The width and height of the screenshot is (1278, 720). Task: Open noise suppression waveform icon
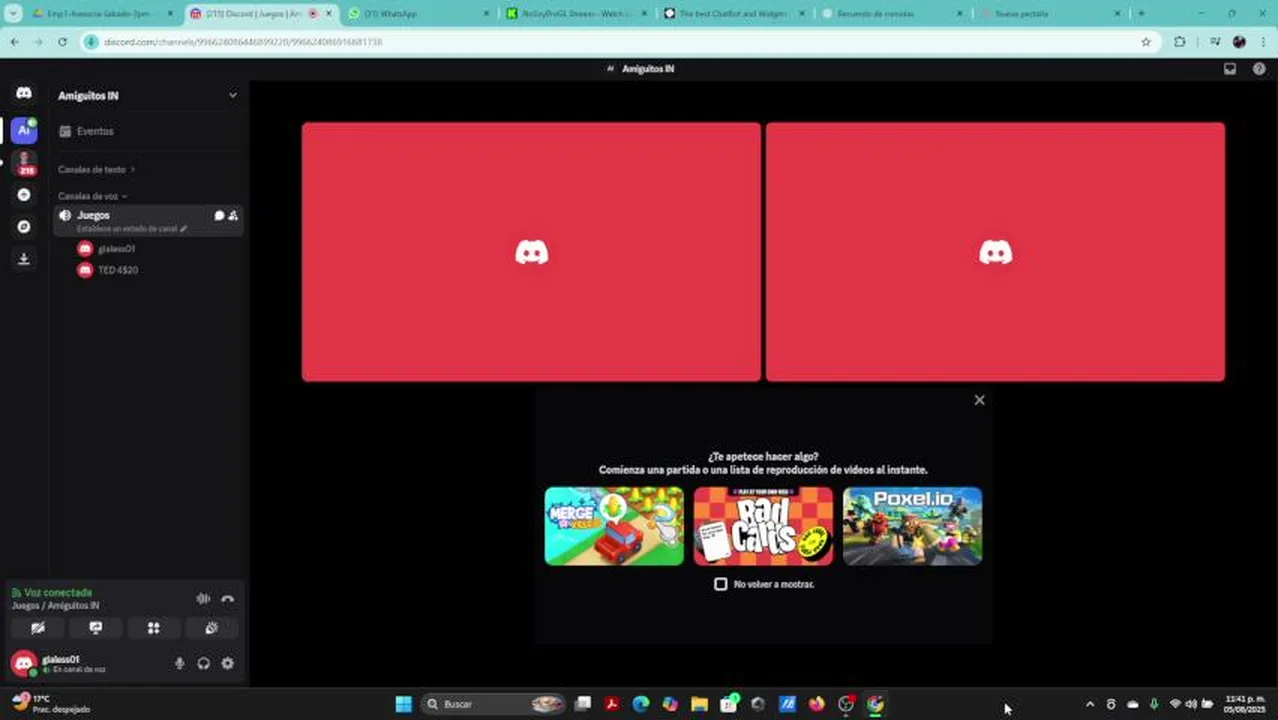(x=203, y=599)
